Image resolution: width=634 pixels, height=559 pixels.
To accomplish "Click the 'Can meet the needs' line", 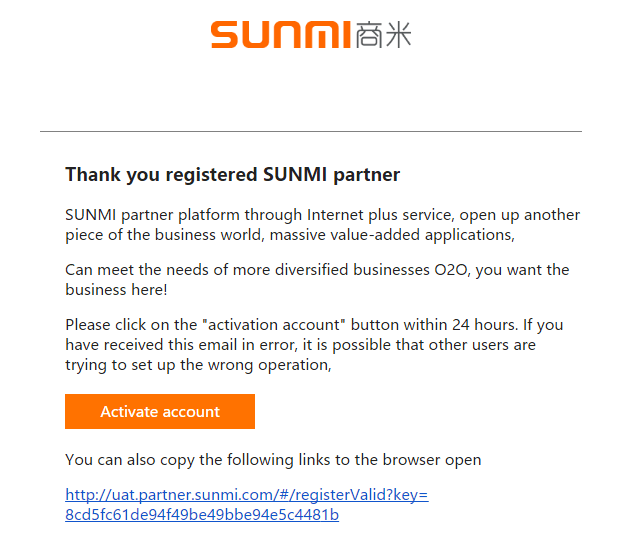I will (317, 270).
